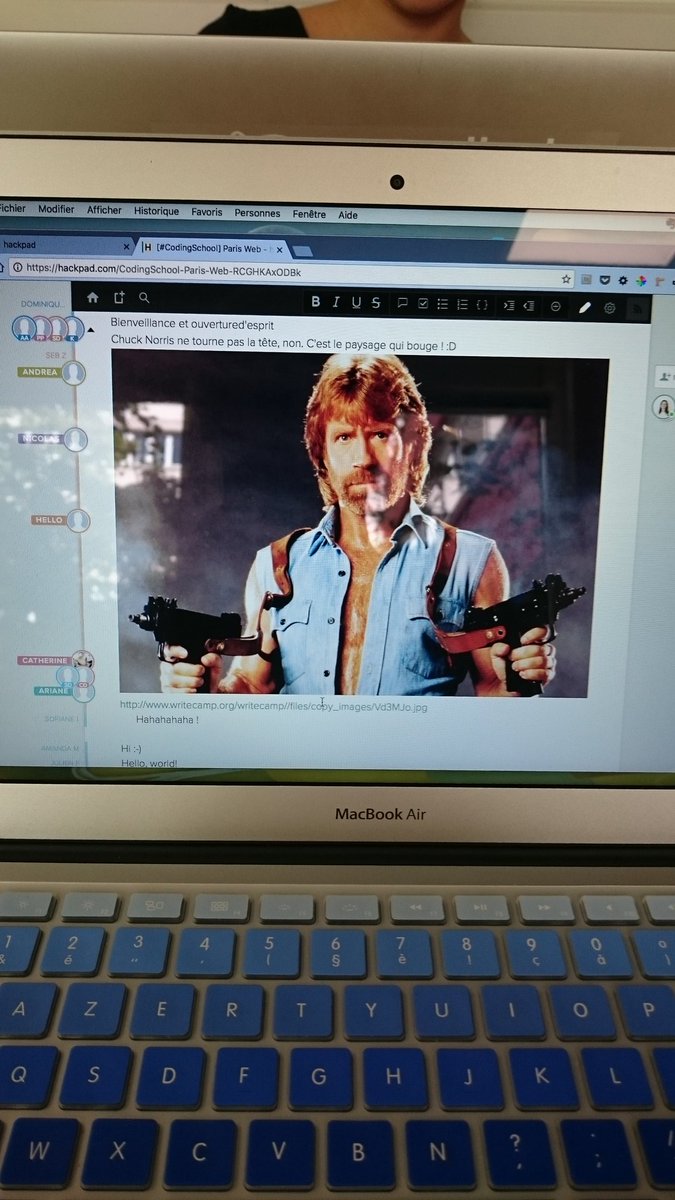
Task: Click the circled minus toolbar icon
Action: [556, 306]
